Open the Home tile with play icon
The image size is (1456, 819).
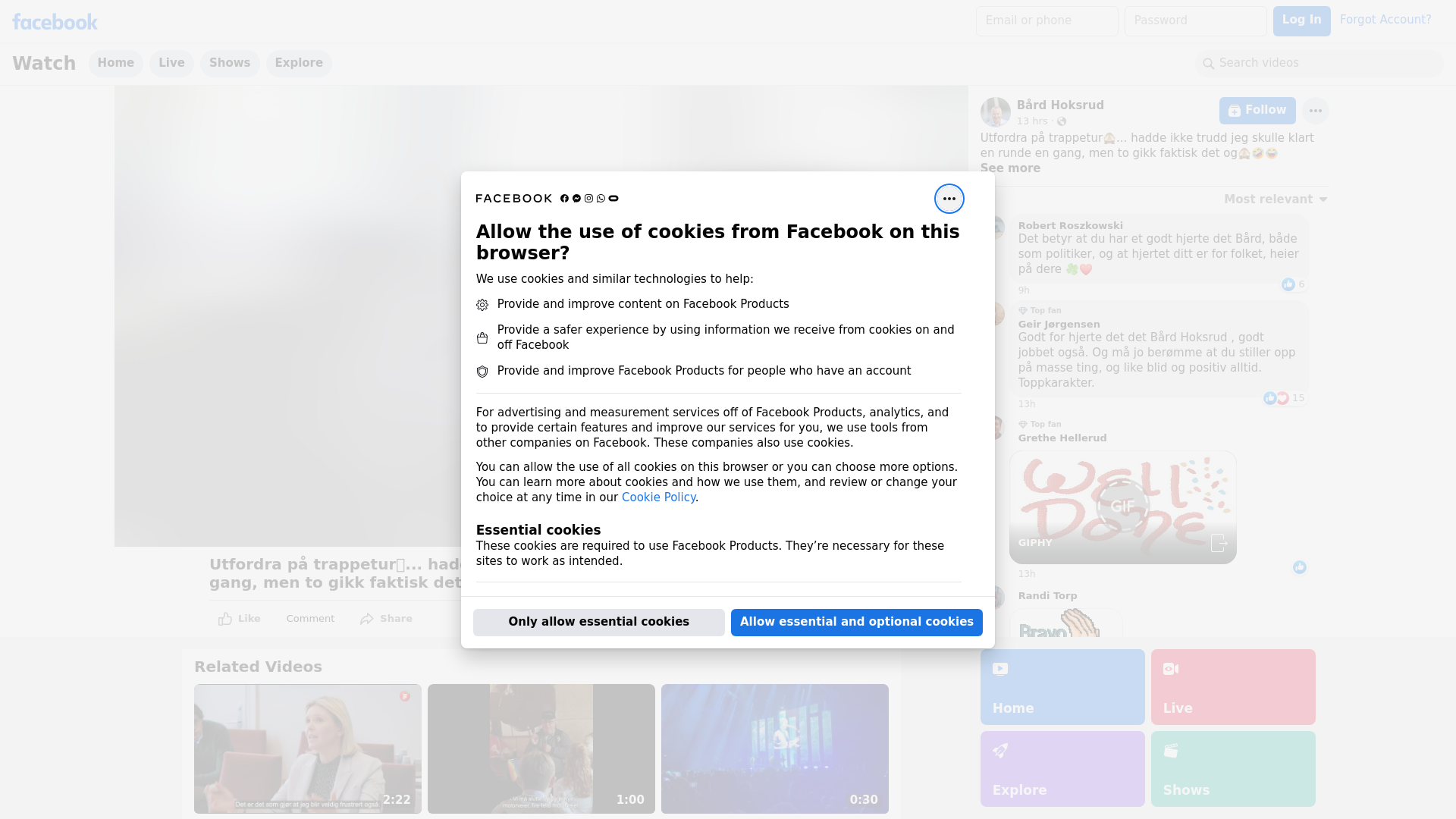click(x=1062, y=686)
